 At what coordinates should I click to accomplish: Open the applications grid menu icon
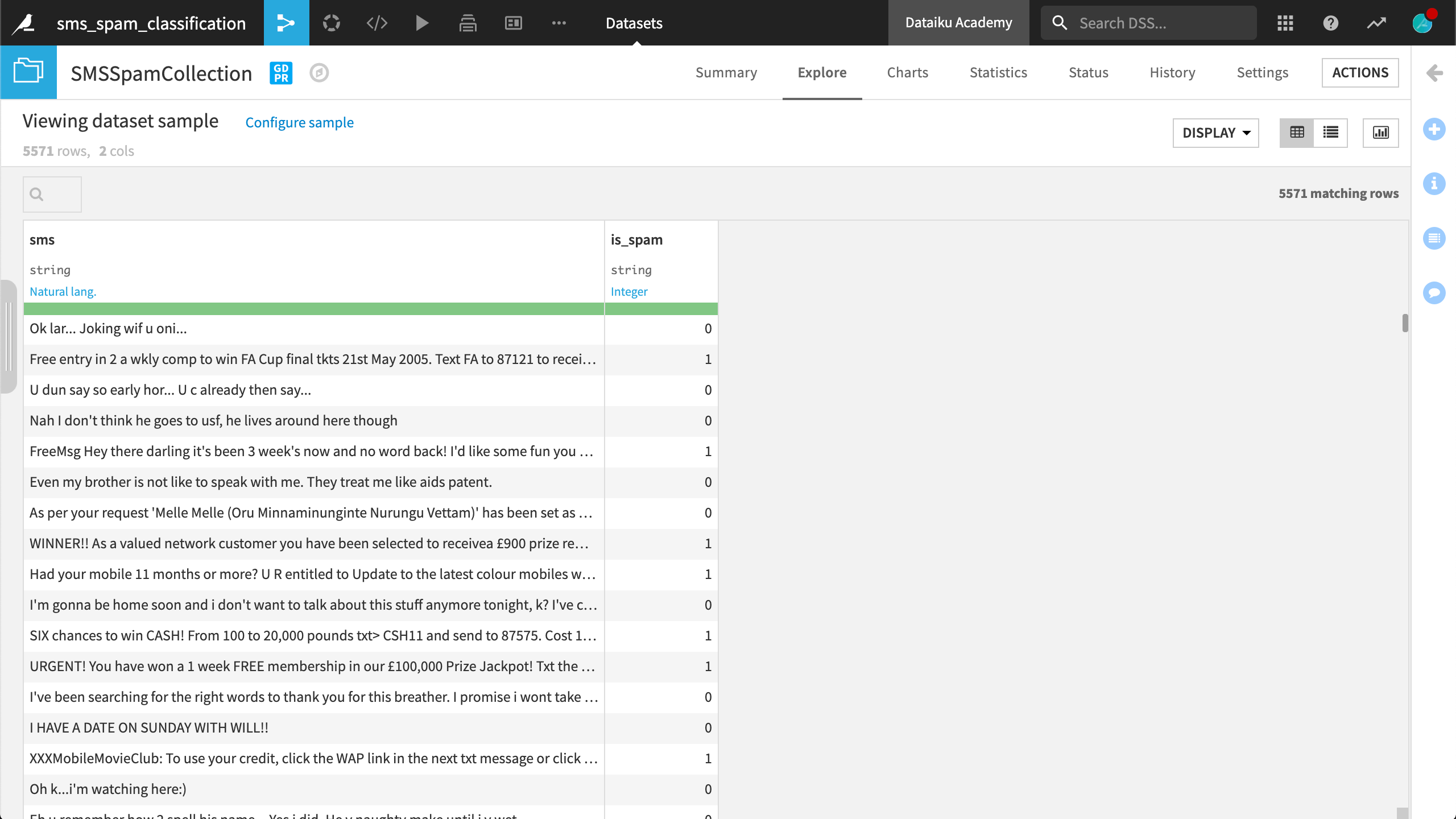1285,23
